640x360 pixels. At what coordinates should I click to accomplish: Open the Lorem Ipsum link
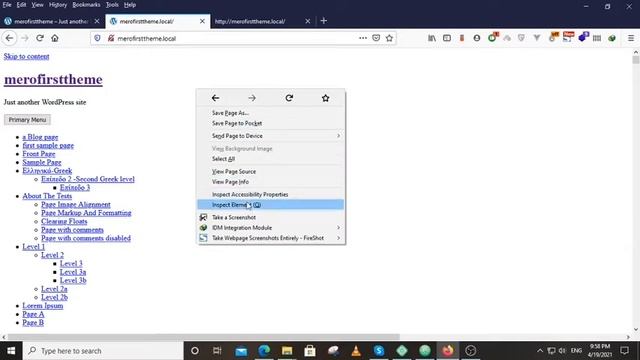click(43, 306)
